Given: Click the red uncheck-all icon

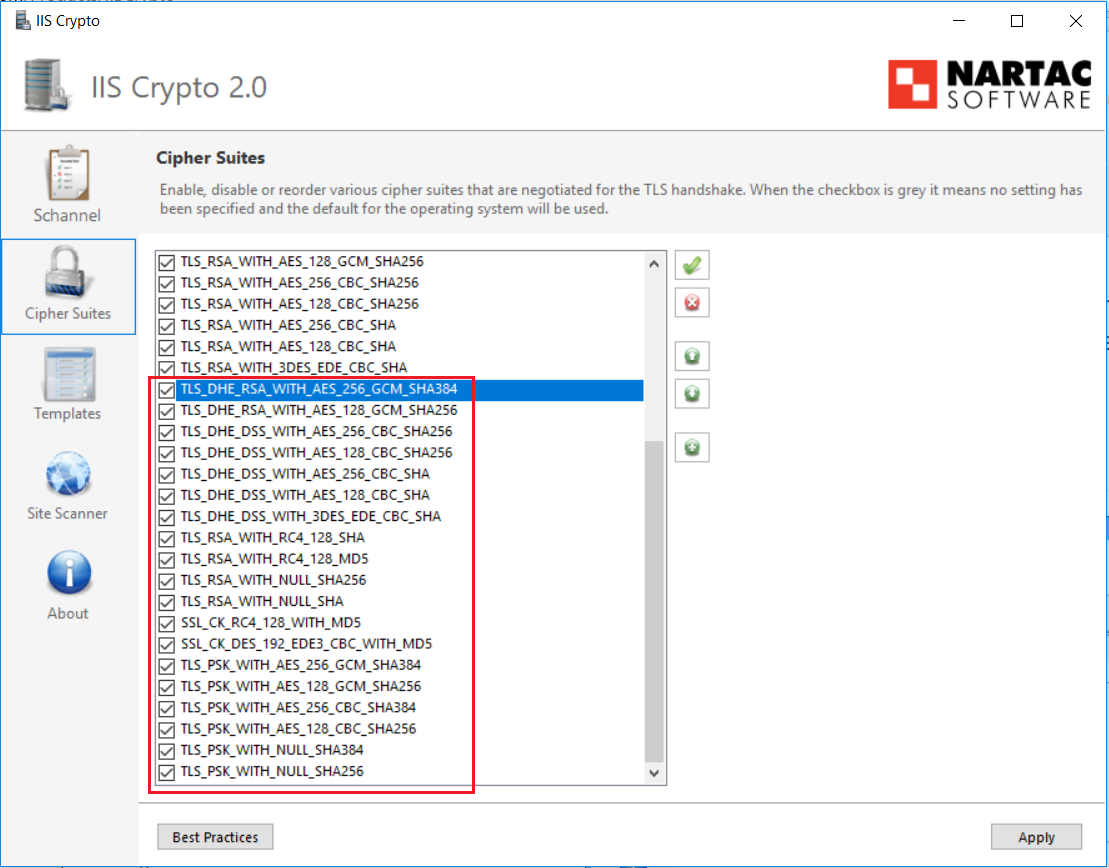Looking at the screenshot, I should click(x=691, y=303).
